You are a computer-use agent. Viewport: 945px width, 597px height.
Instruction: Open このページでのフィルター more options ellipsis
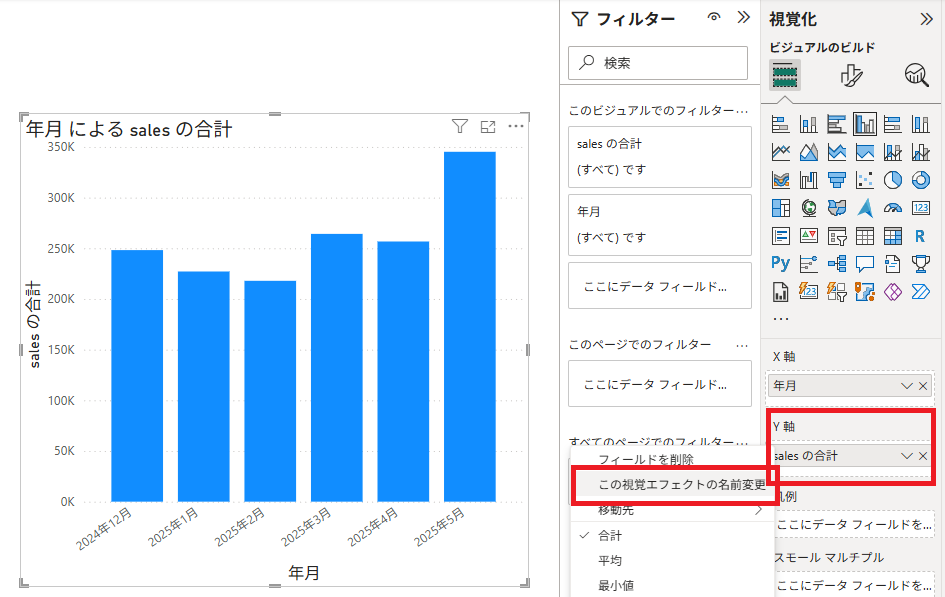click(x=742, y=345)
